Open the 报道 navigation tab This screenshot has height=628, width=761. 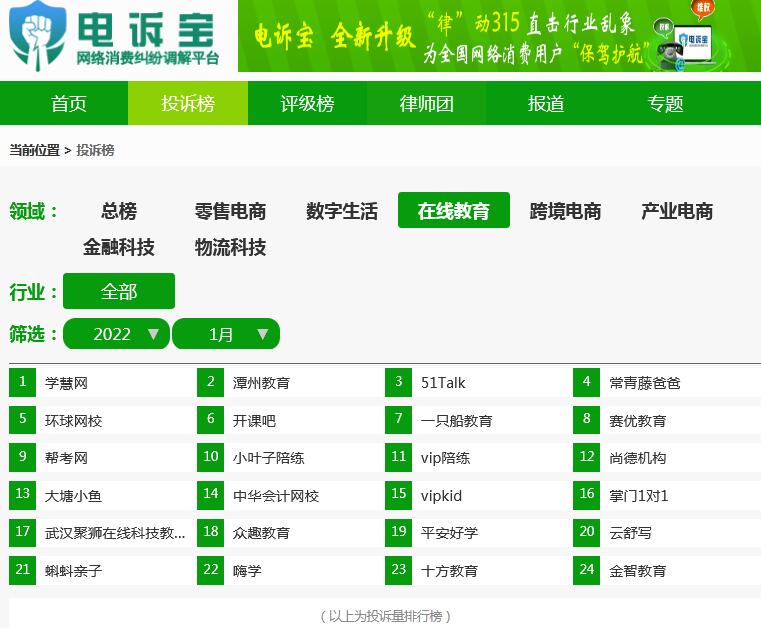[546, 103]
